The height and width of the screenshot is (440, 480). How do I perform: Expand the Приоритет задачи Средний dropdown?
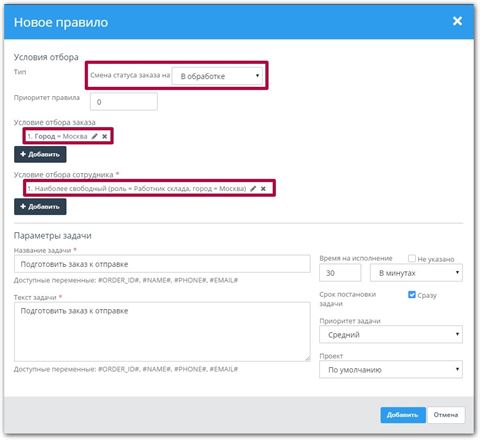point(391,334)
